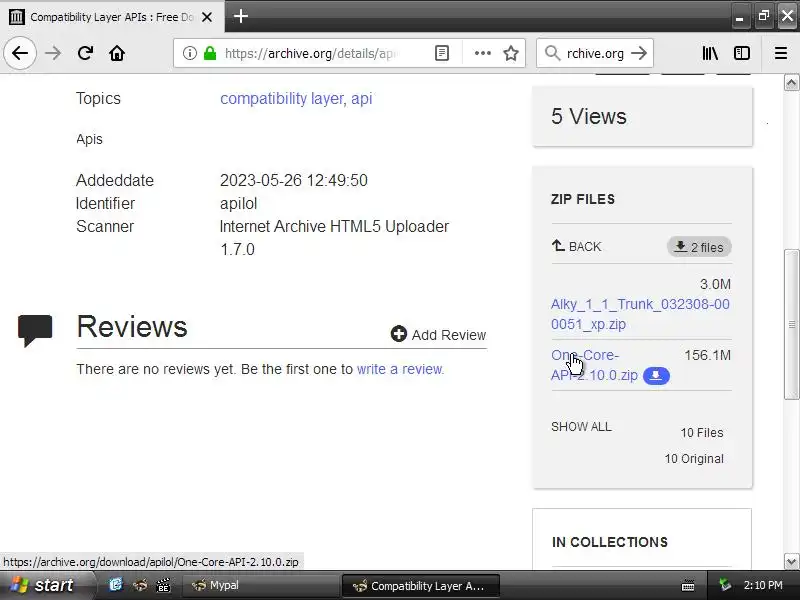
Task: Open the Library bookshelf icon
Action: 710,53
